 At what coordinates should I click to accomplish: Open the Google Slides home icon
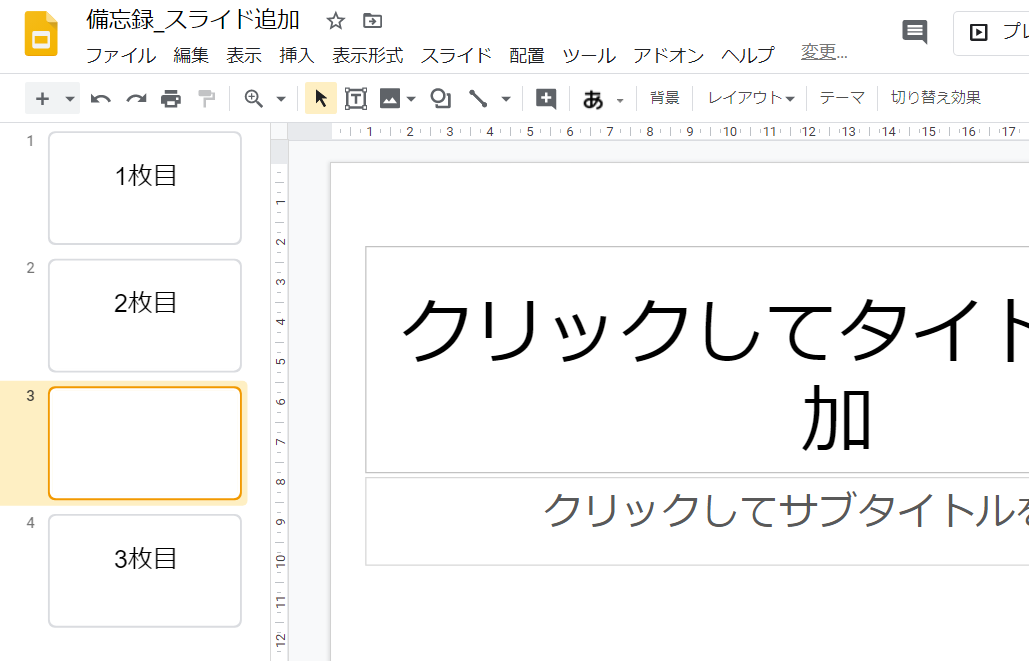(41, 34)
